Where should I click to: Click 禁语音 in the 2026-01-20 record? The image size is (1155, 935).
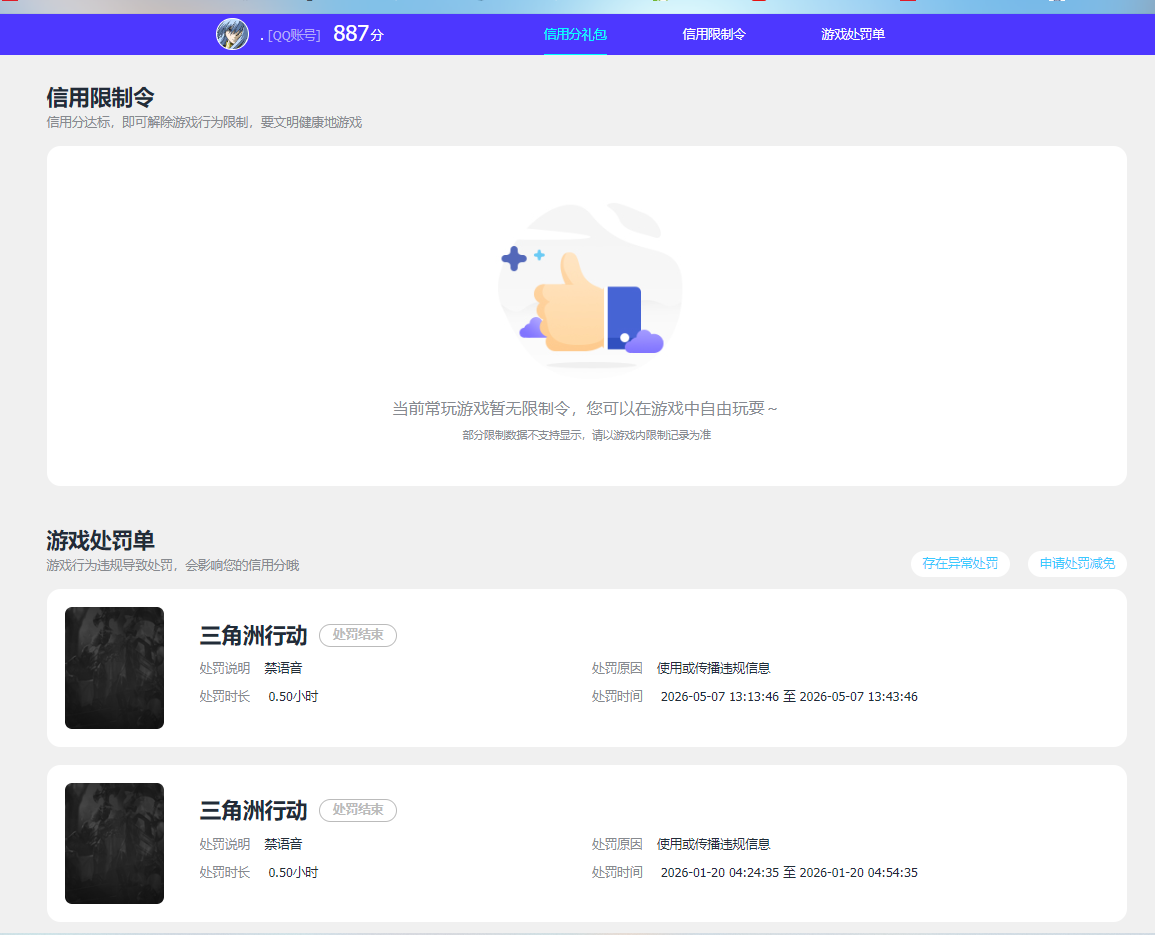click(x=284, y=844)
